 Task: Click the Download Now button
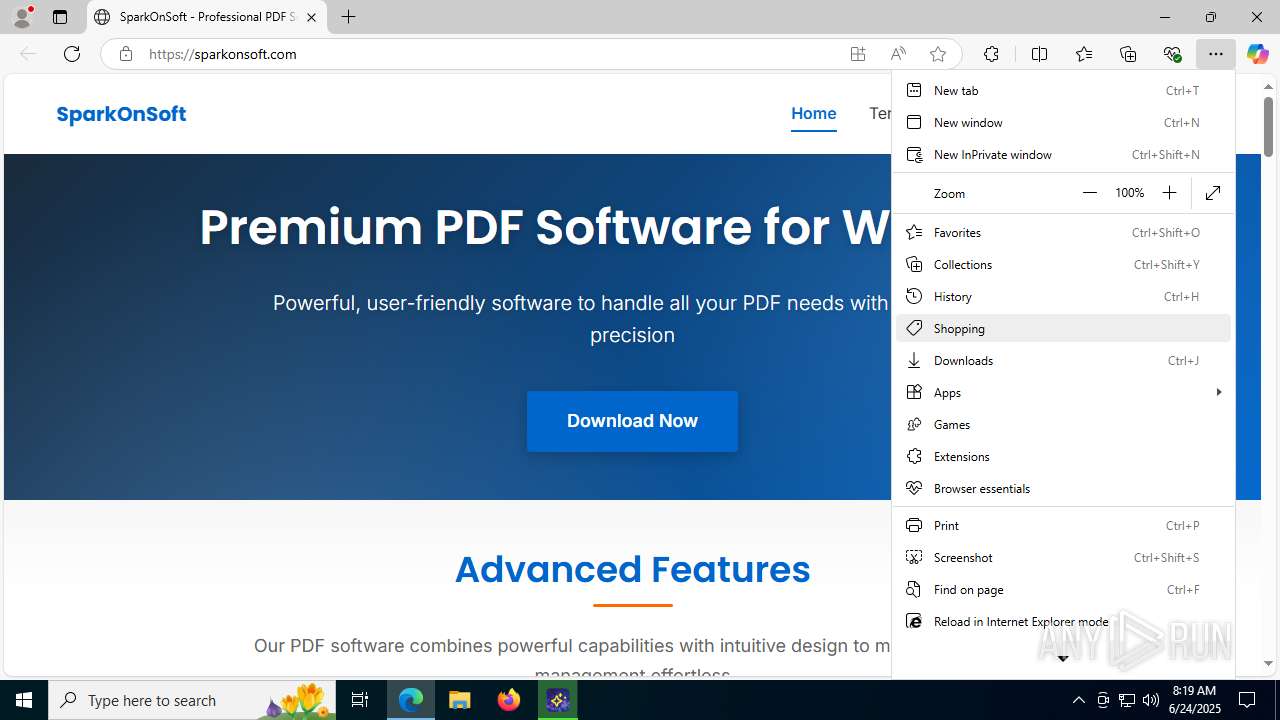(632, 421)
